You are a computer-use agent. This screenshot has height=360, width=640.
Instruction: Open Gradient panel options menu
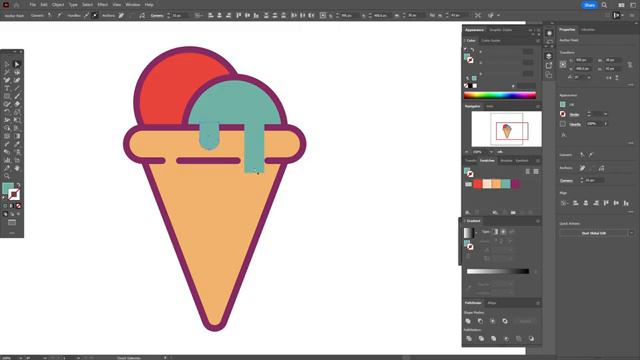point(538,221)
